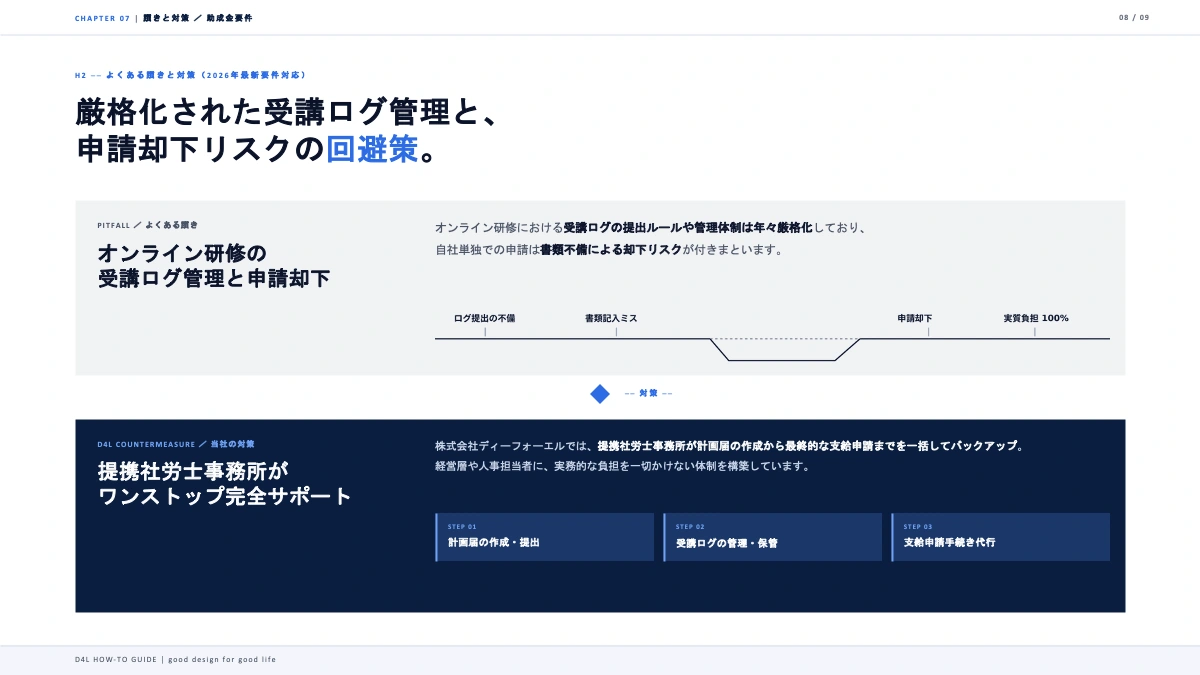Click the page counter 08 / 09

click(1134, 18)
